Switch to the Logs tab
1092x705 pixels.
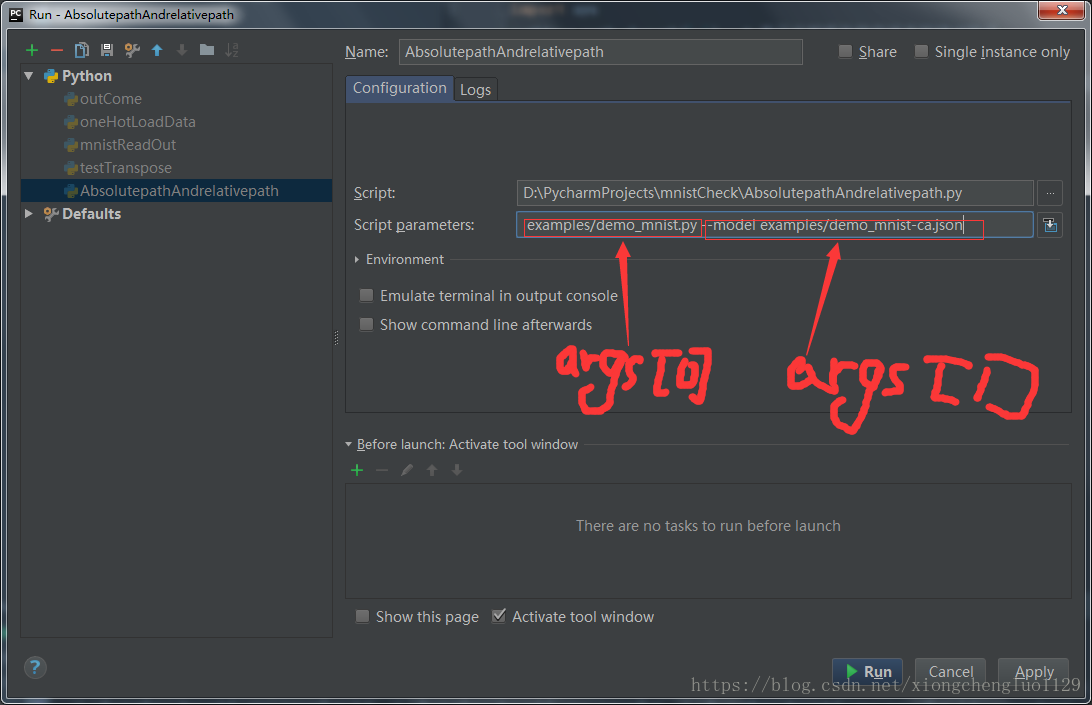pyautogui.click(x=475, y=90)
